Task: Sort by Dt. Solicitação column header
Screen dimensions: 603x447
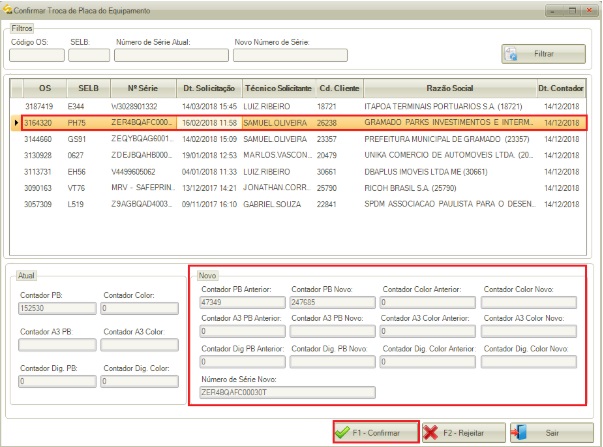Action: point(209,88)
